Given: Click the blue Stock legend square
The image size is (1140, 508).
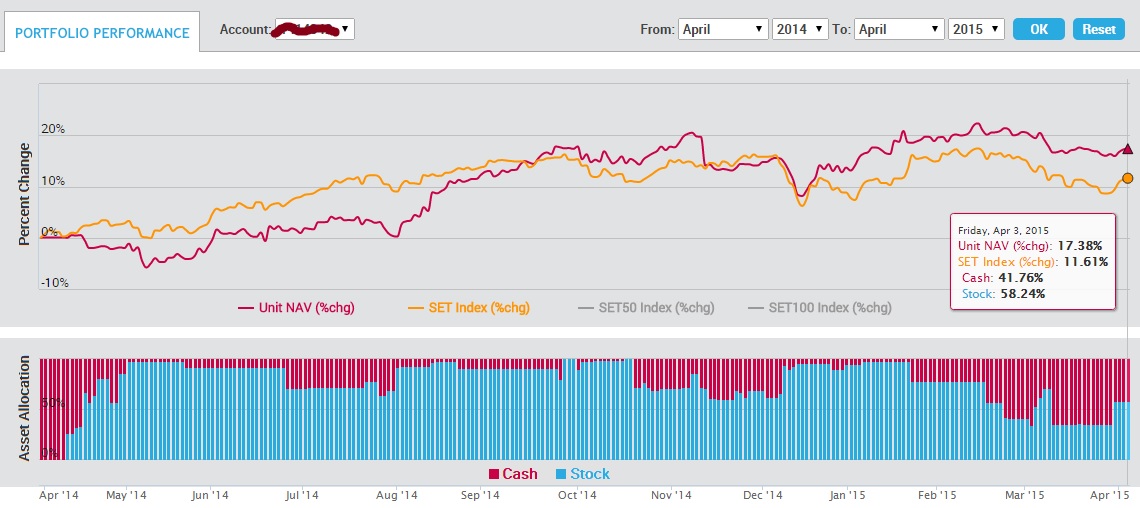Looking at the screenshot, I should [561, 474].
